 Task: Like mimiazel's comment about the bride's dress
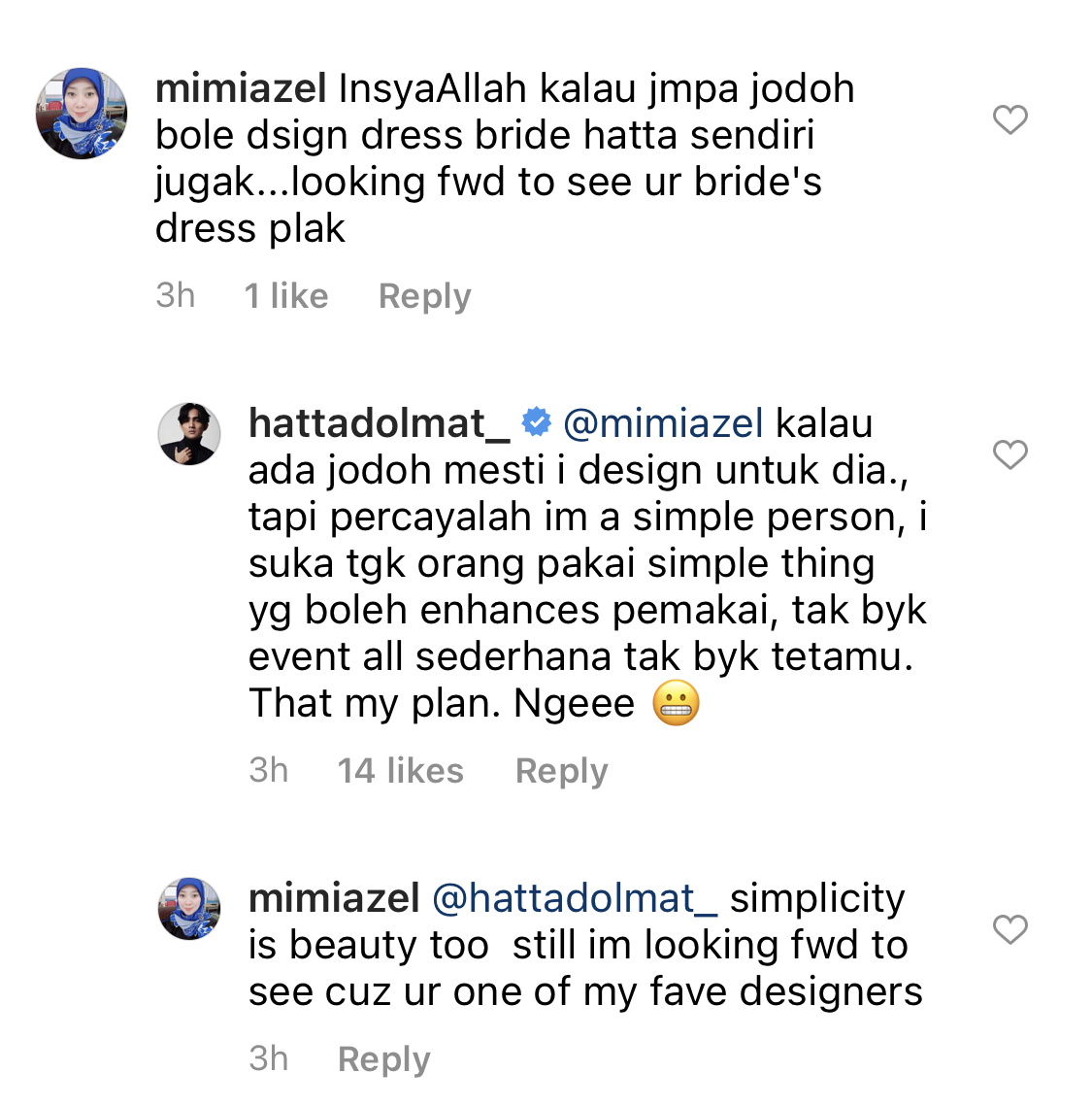coord(1010,119)
